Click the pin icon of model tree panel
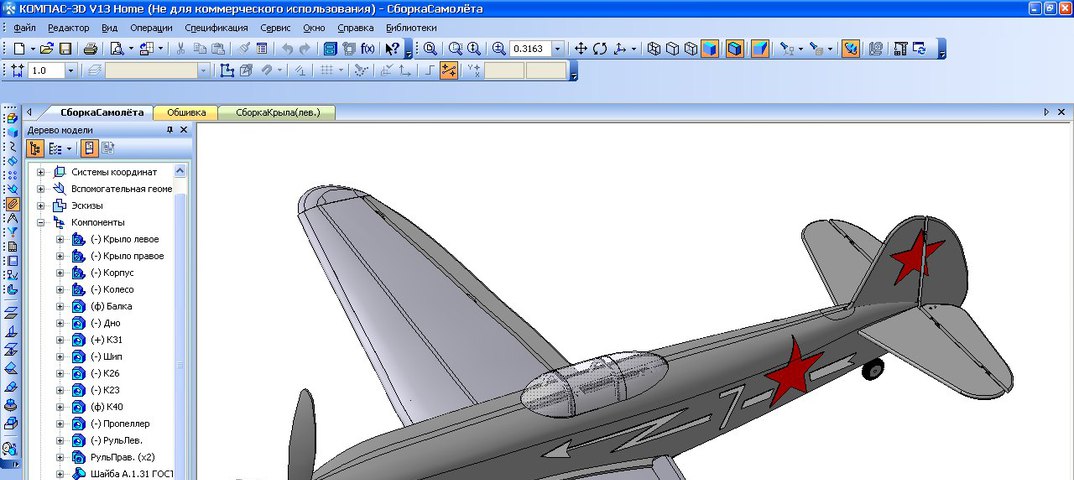Image resolution: width=1074 pixels, height=480 pixels. pos(170,130)
